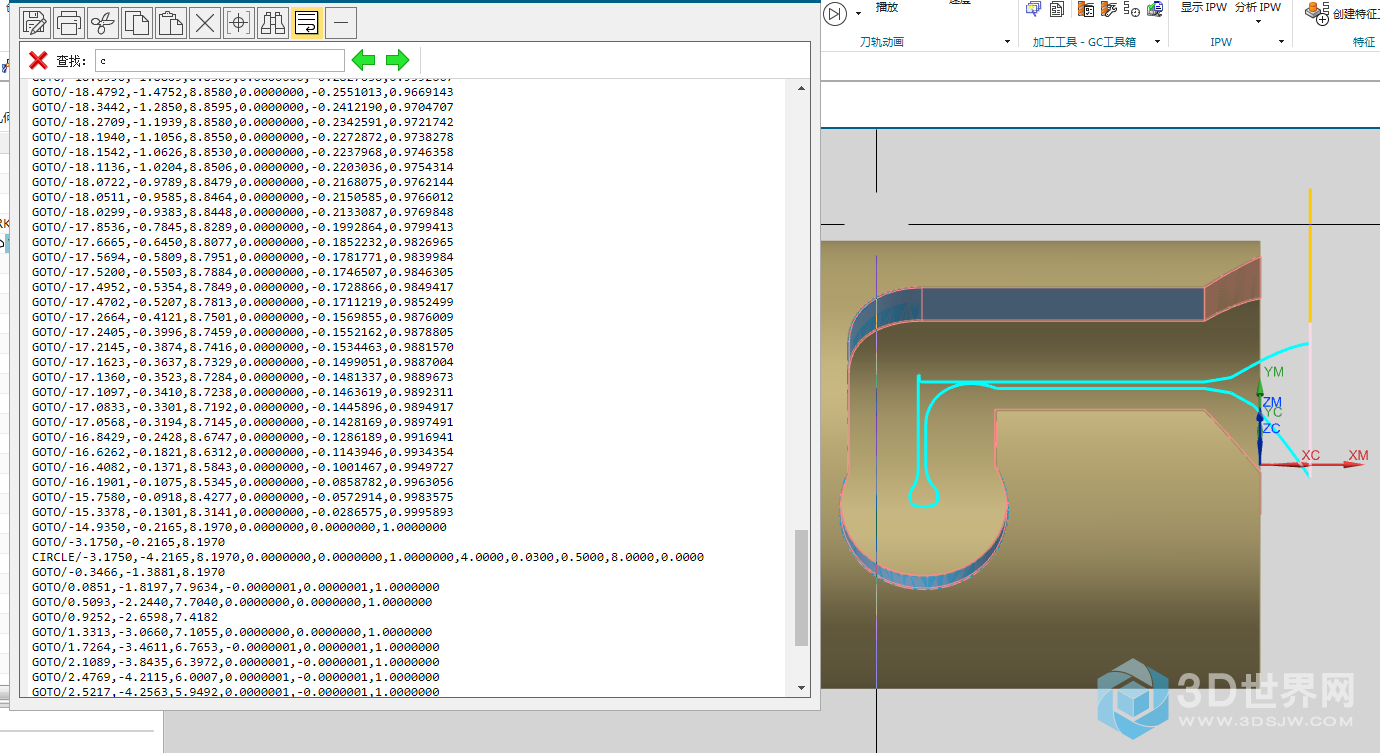
Task: Click the listing vertical scrollbar thumb
Action: coord(801,588)
